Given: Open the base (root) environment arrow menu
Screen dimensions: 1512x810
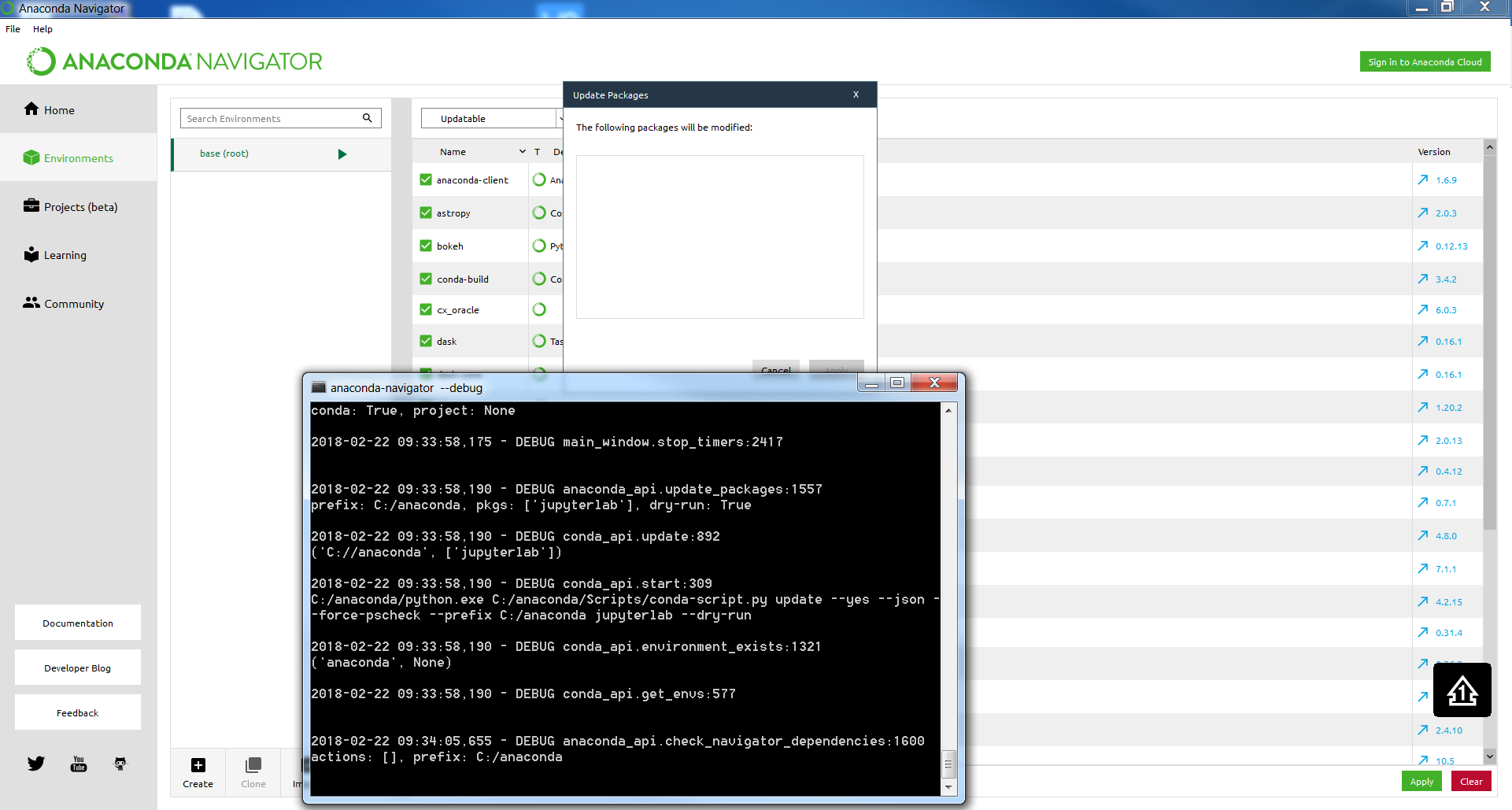Looking at the screenshot, I should pos(342,154).
